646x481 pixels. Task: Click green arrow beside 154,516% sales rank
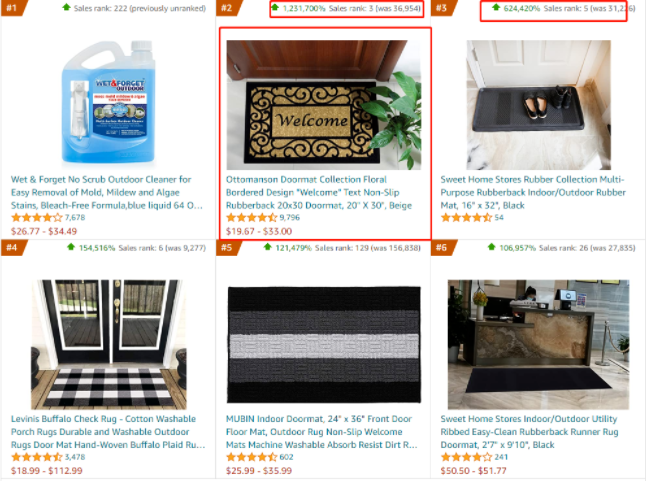coord(71,247)
